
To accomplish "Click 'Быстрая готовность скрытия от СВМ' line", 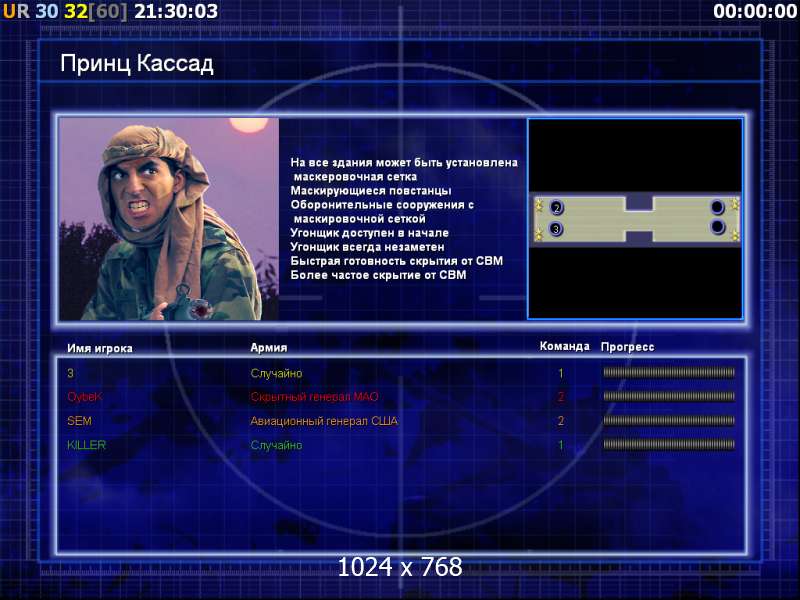I will pyautogui.click(x=396, y=261).
